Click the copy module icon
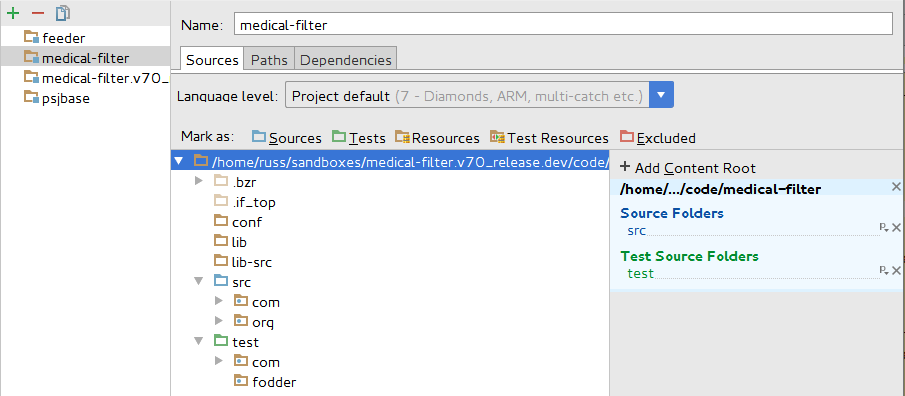This screenshot has height=396, width=905. (62, 13)
